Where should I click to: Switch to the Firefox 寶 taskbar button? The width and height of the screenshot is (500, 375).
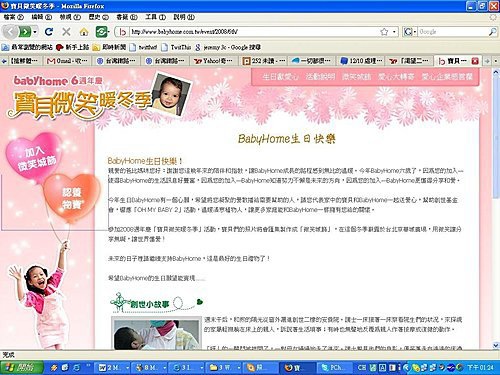coord(297,367)
